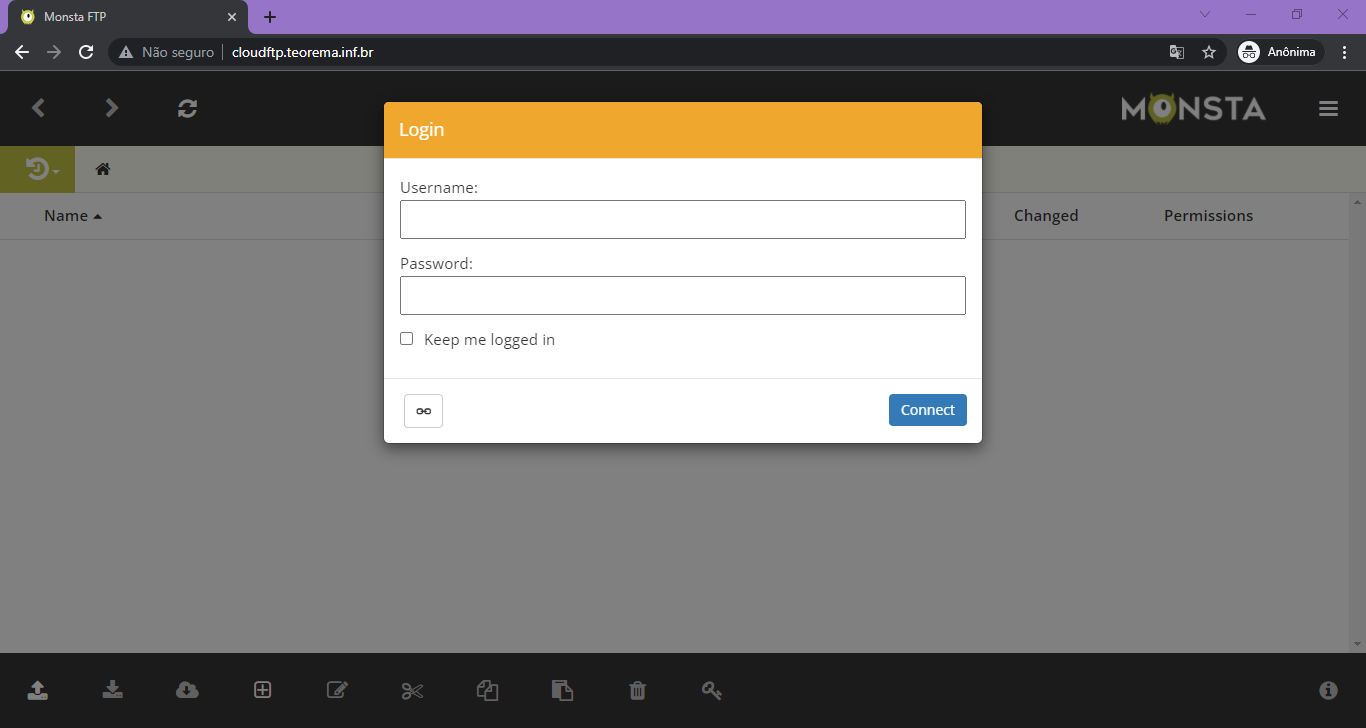The image size is (1366, 728).
Task: Click the edit file pencil icon
Action: pos(338,690)
